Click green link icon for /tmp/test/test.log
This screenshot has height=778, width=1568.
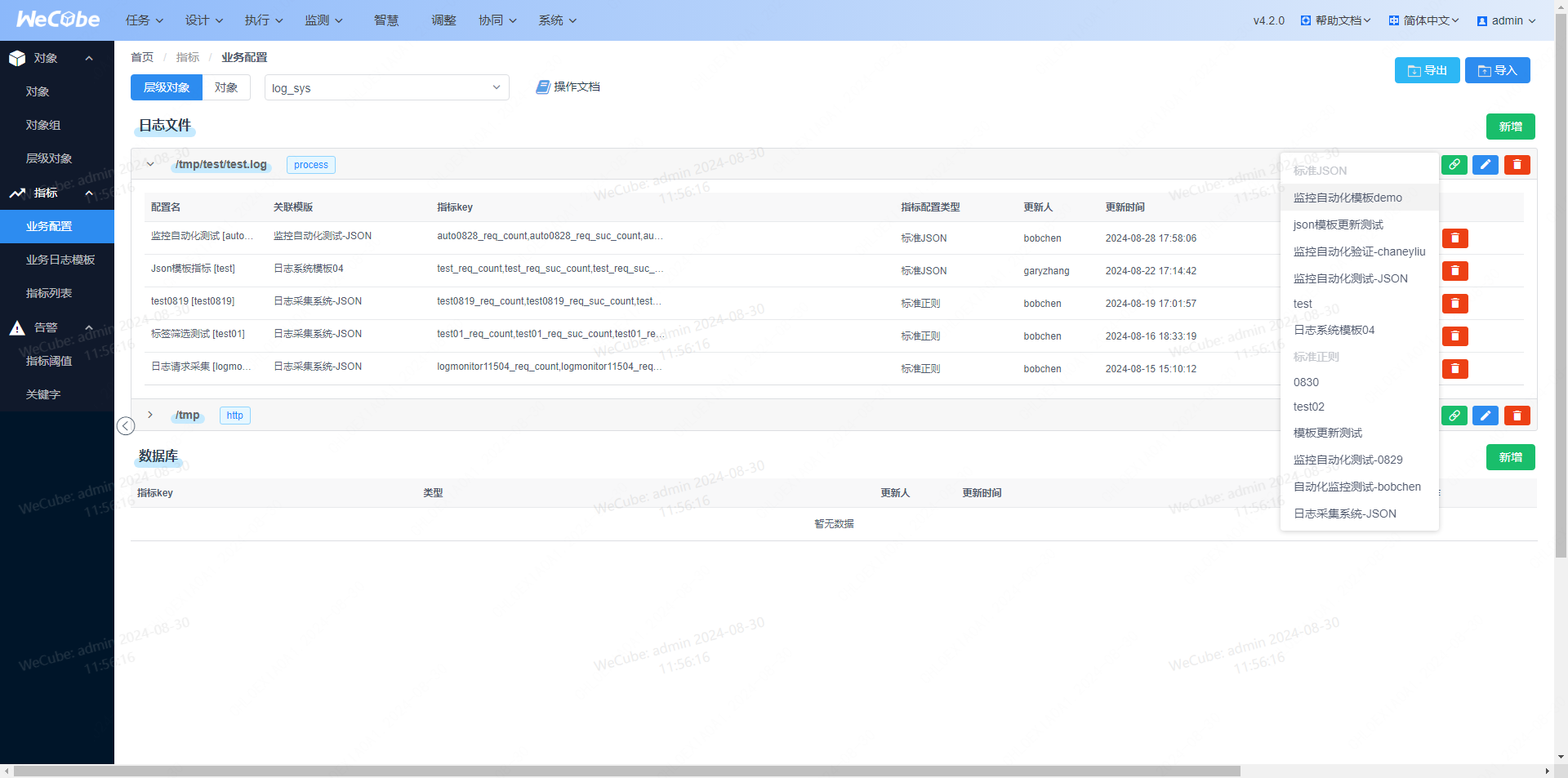[x=1454, y=165]
